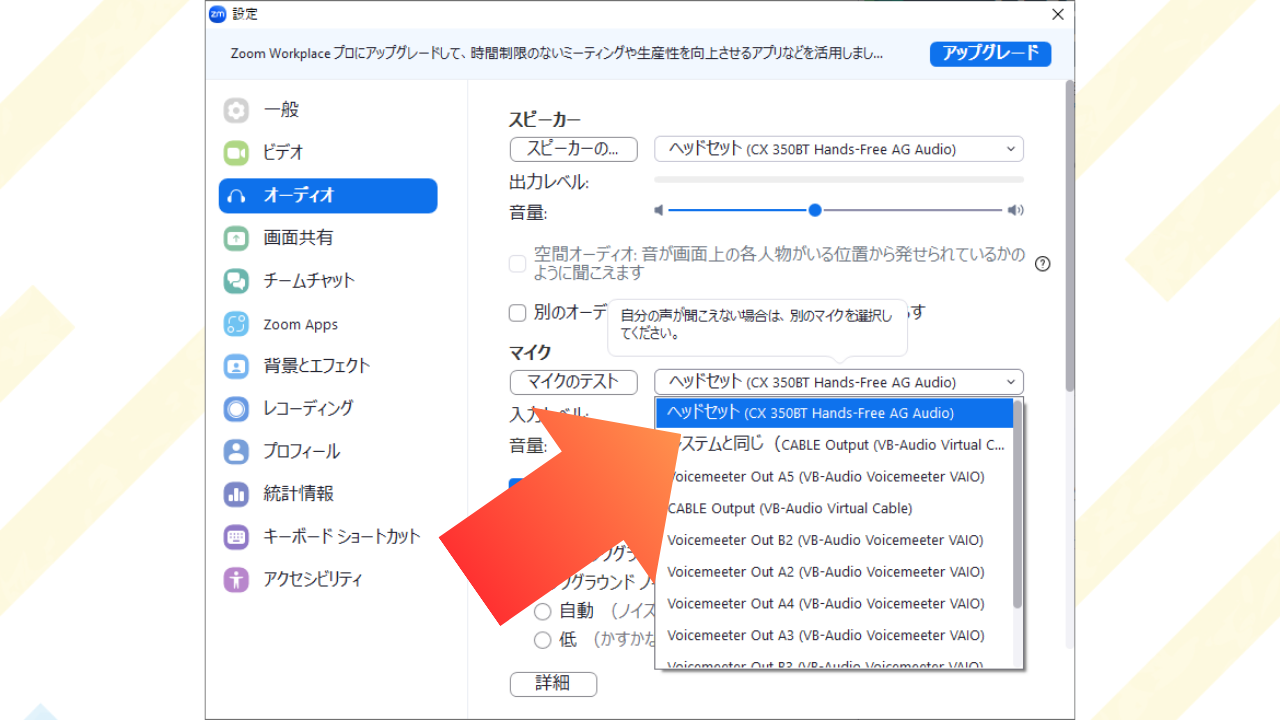This screenshot has width=1280, height=720.
Task: Click the Video camera icon in sidebar
Action: [x=236, y=153]
